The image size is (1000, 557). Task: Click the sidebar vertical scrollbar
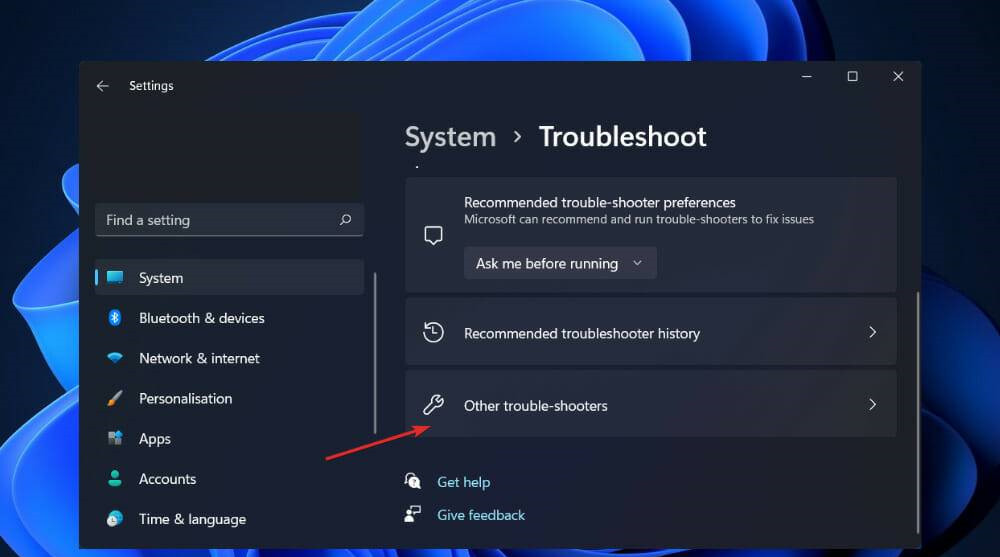pos(375,353)
